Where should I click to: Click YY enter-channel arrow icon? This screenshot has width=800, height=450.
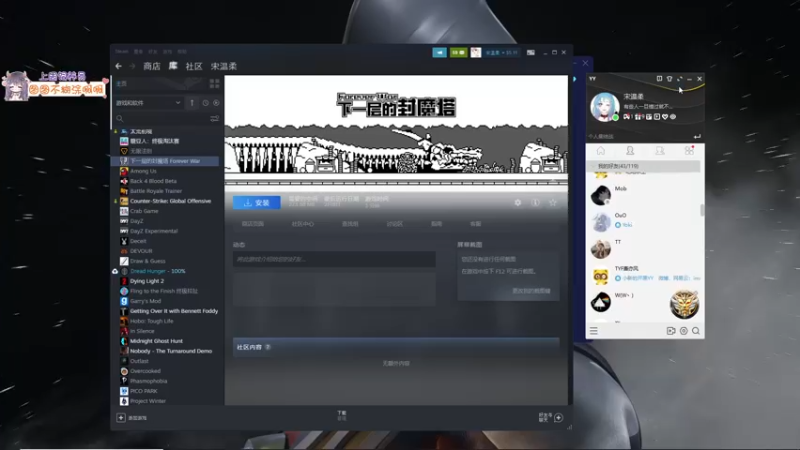click(x=697, y=136)
